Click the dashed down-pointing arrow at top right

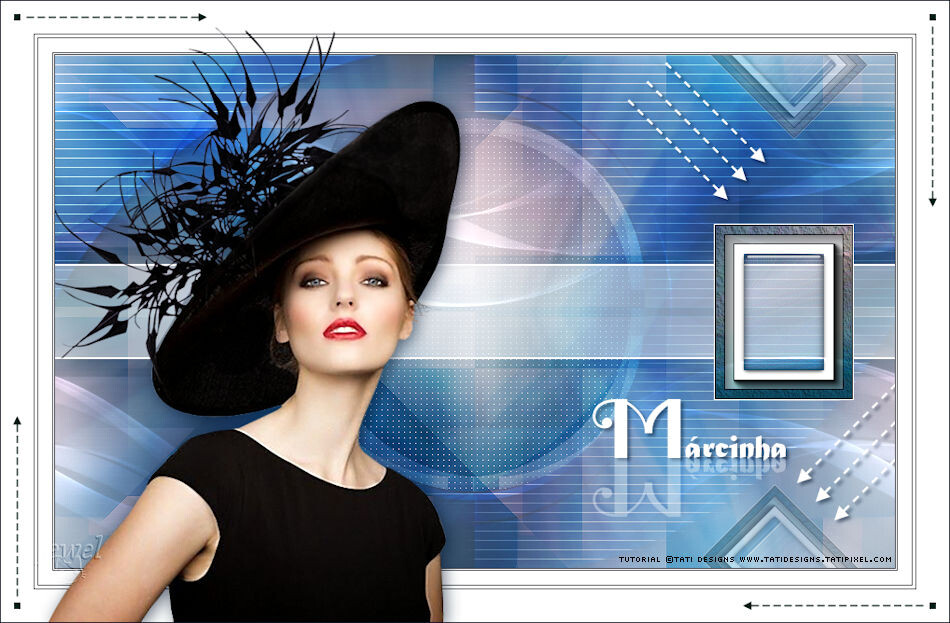931,114
